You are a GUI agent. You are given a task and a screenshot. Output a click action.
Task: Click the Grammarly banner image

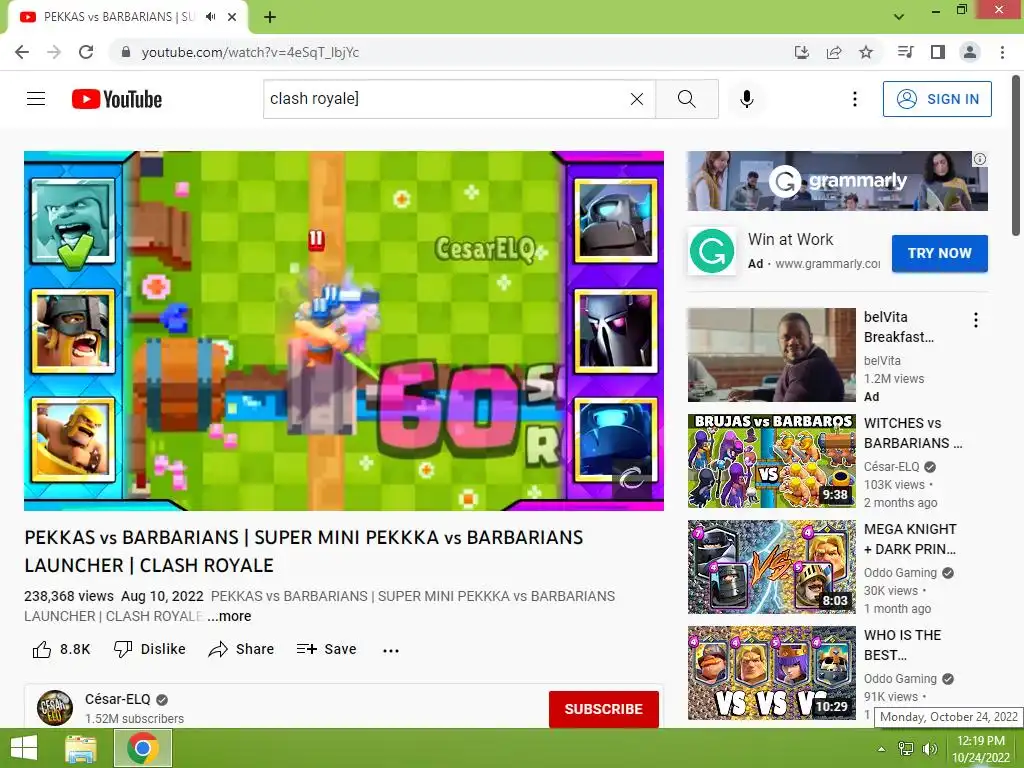[x=837, y=181]
